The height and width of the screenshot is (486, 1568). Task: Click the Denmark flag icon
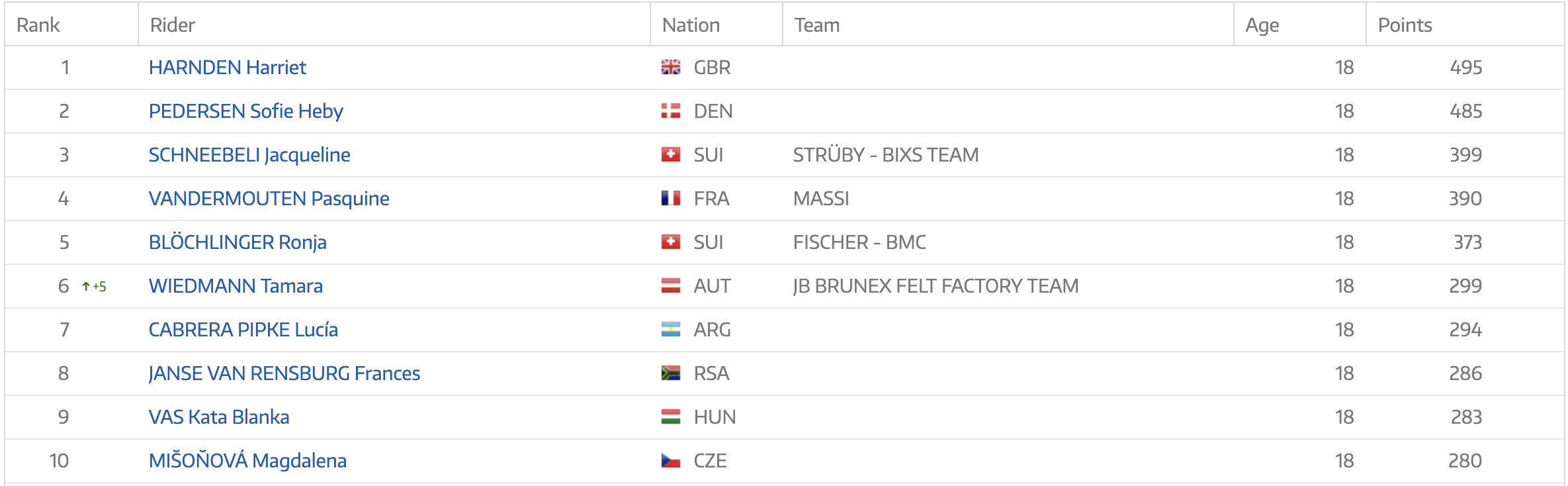point(670,111)
